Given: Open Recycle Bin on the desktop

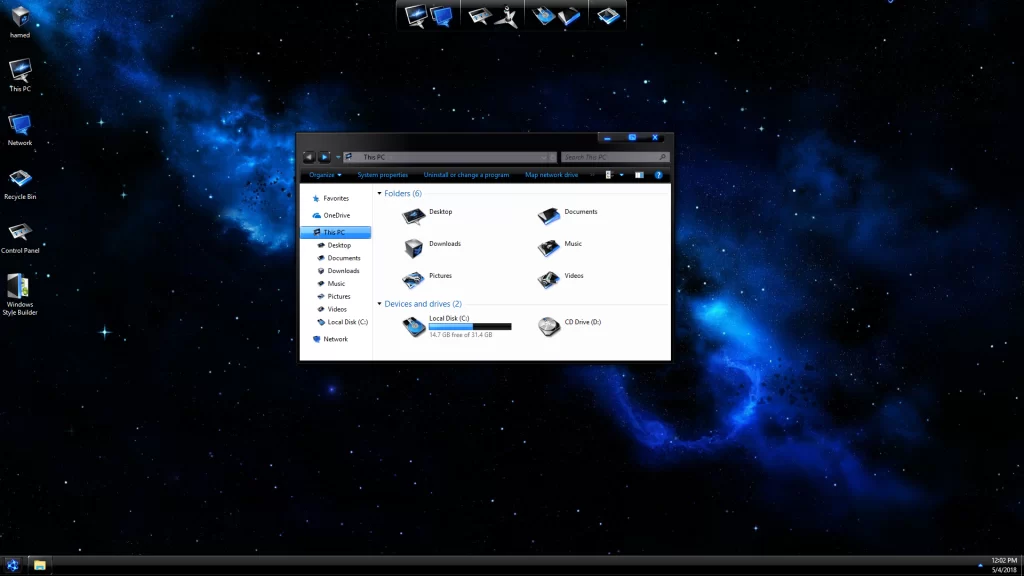Looking at the screenshot, I should tap(20, 180).
